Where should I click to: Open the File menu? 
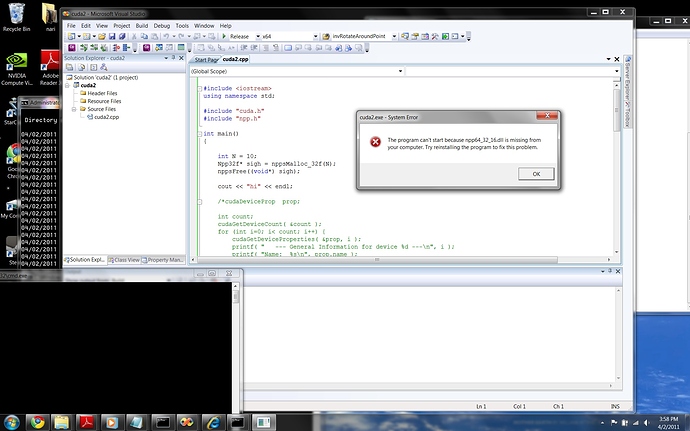71,26
